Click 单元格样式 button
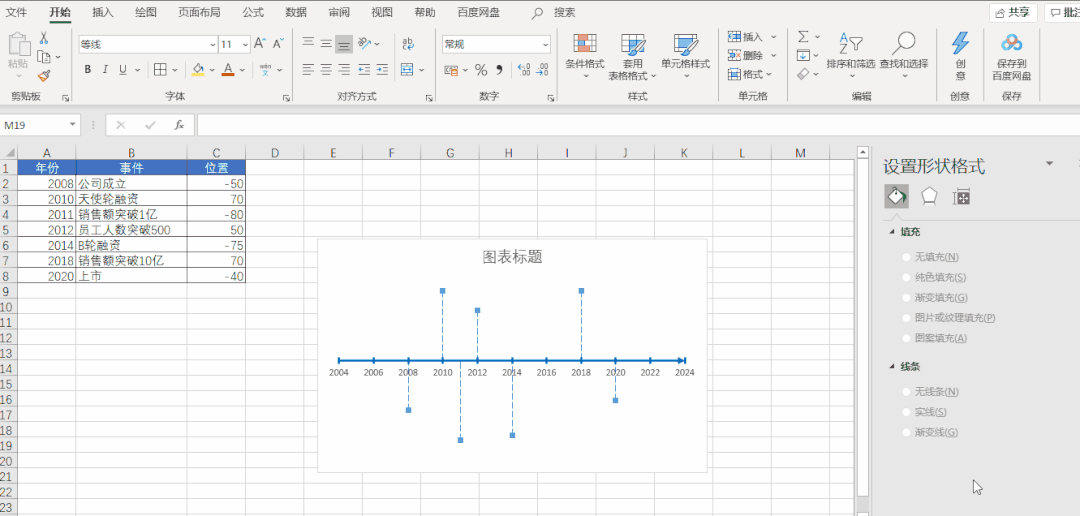This screenshot has height=516, width=1080. click(686, 56)
